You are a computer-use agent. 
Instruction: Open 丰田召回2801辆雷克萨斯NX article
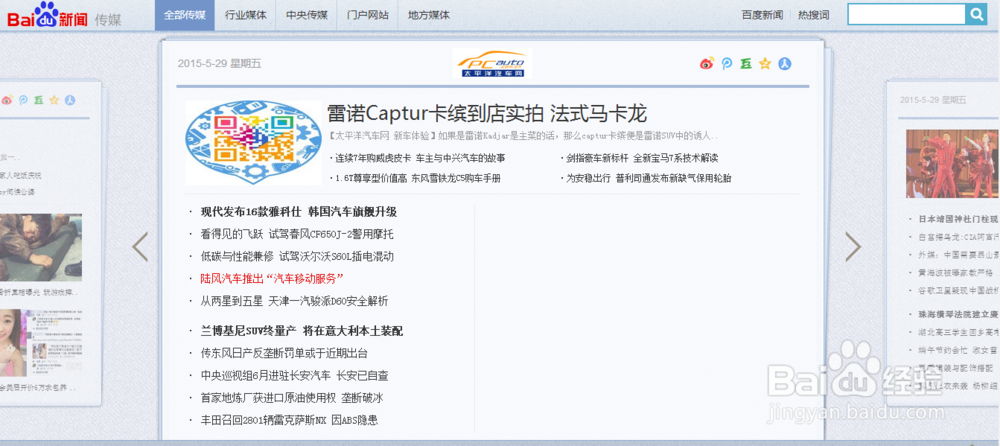(290, 420)
